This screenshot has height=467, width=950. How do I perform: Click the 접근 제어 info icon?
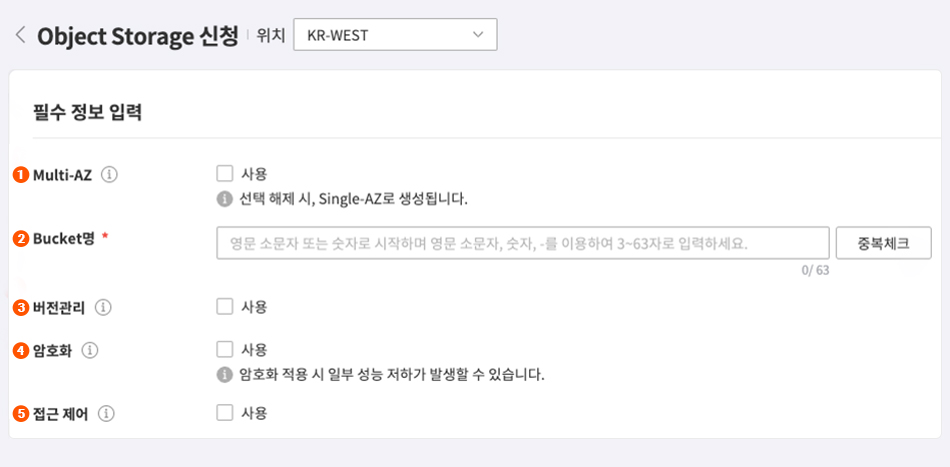(x=106, y=413)
